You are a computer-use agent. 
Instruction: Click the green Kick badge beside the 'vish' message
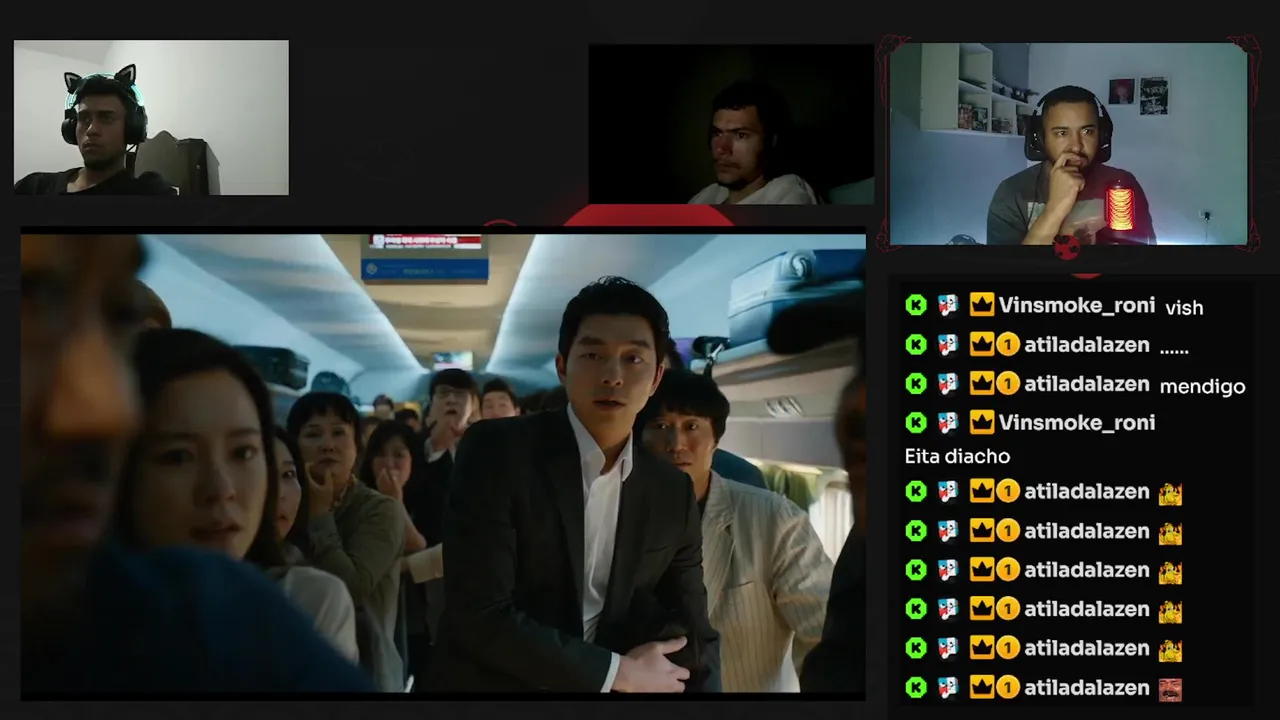tap(916, 305)
